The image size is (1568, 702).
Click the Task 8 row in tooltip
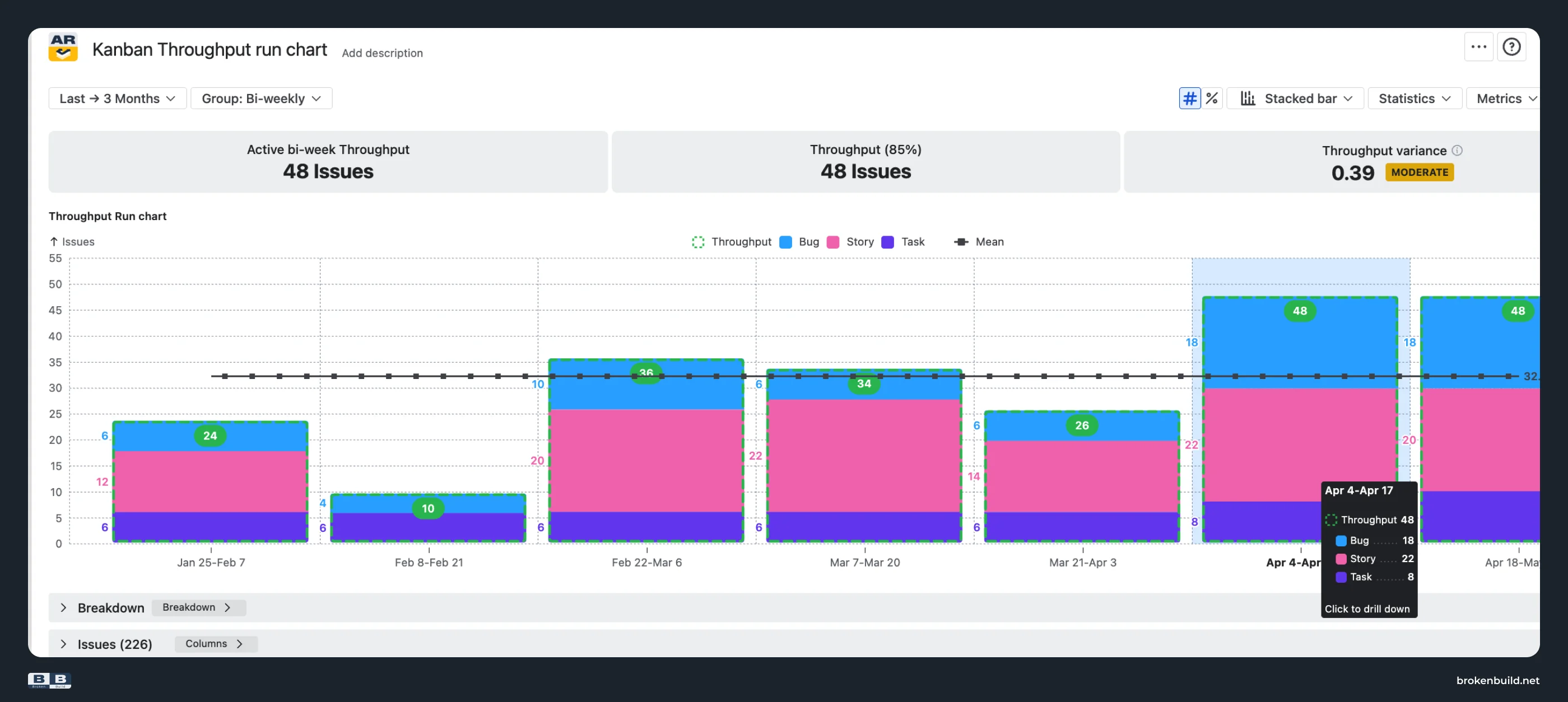[1374, 577]
